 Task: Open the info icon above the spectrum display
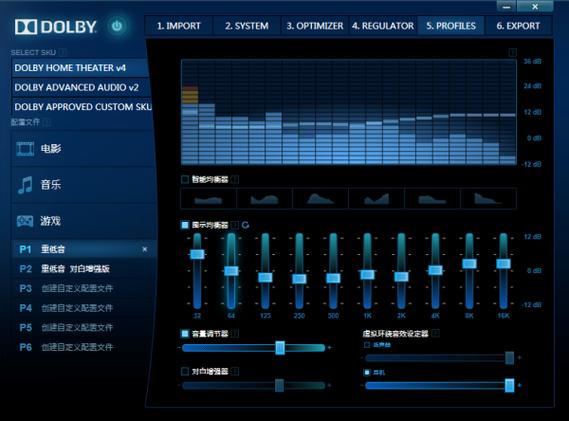pos(512,53)
